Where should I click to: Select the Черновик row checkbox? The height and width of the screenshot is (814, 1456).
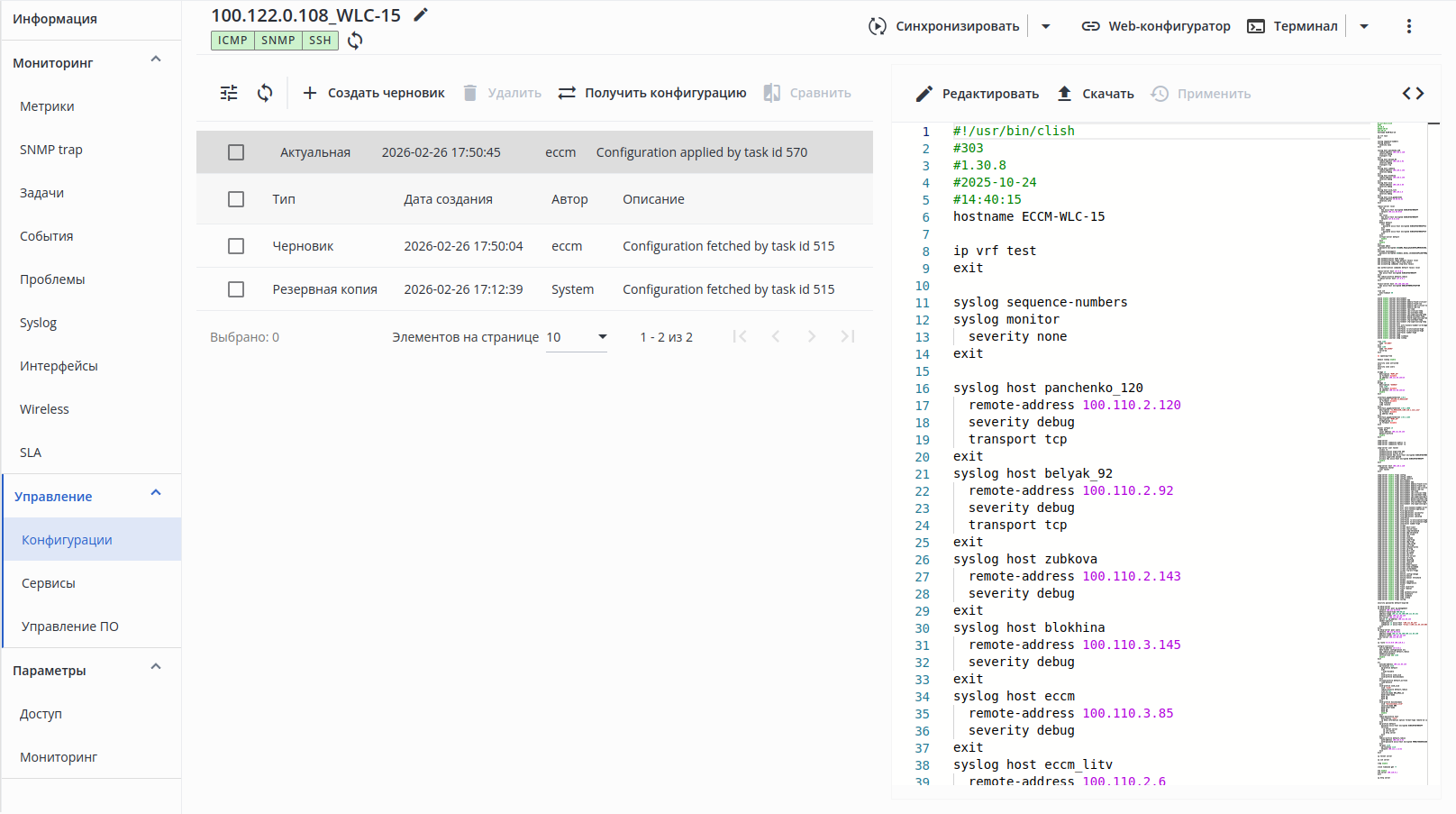pos(236,246)
